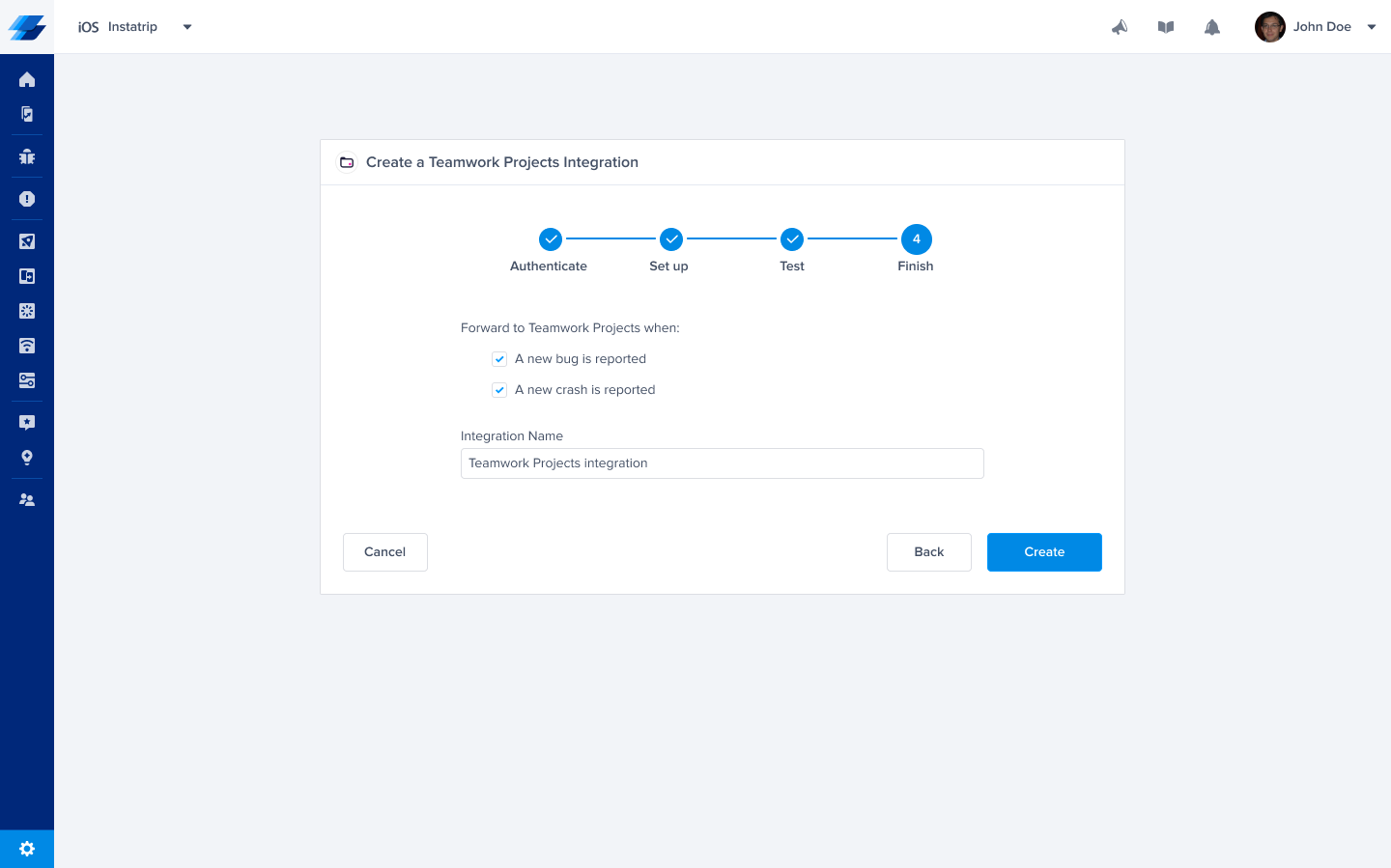Image resolution: width=1391 pixels, height=868 pixels.
Task: Open the documentation book icon
Action: (1166, 27)
